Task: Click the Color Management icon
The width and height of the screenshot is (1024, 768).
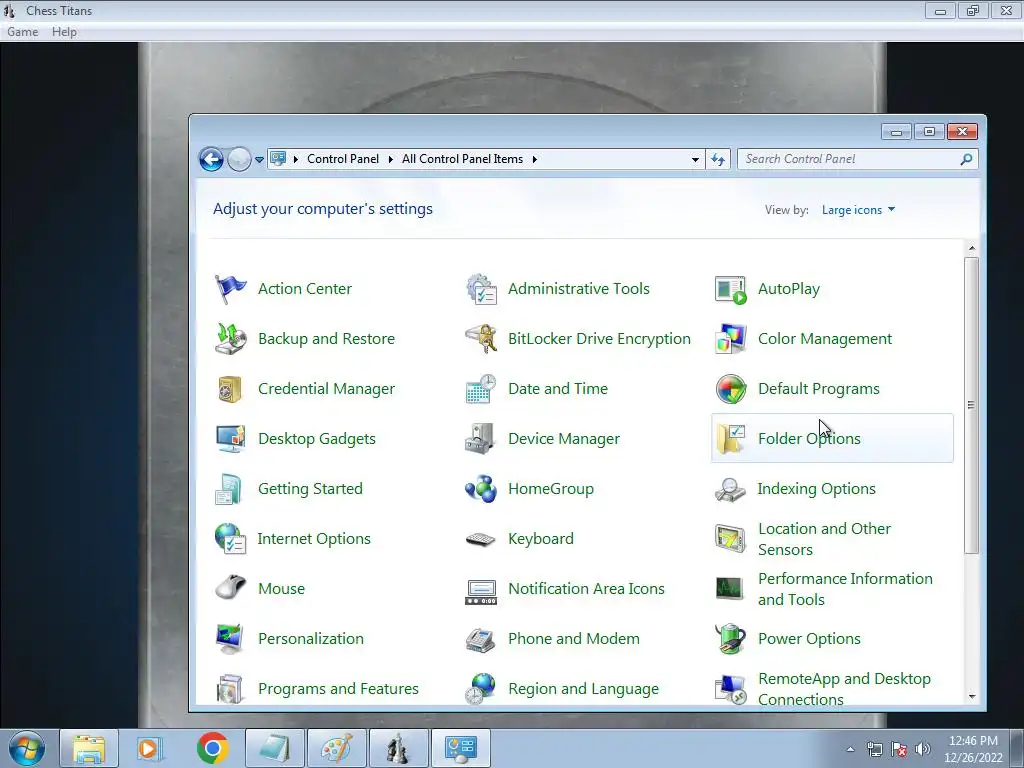Action: click(730, 338)
